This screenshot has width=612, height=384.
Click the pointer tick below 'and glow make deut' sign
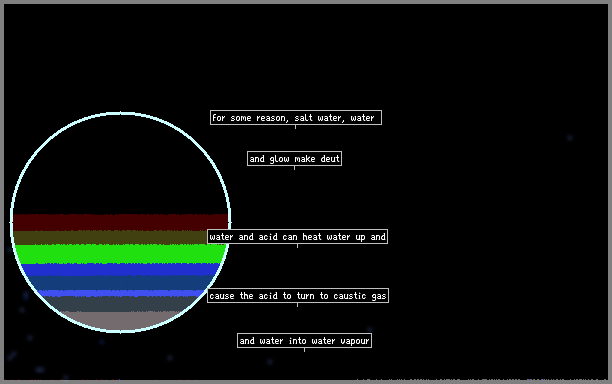[294, 168]
